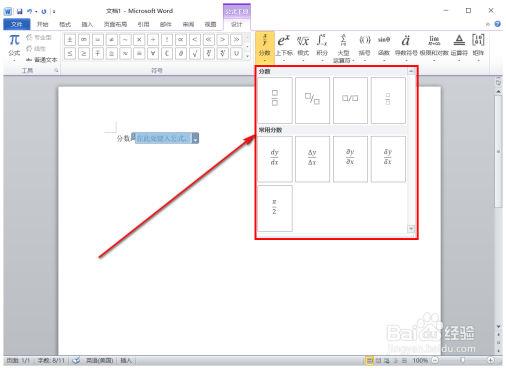Insert the infinity symbol

coord(84,40)
